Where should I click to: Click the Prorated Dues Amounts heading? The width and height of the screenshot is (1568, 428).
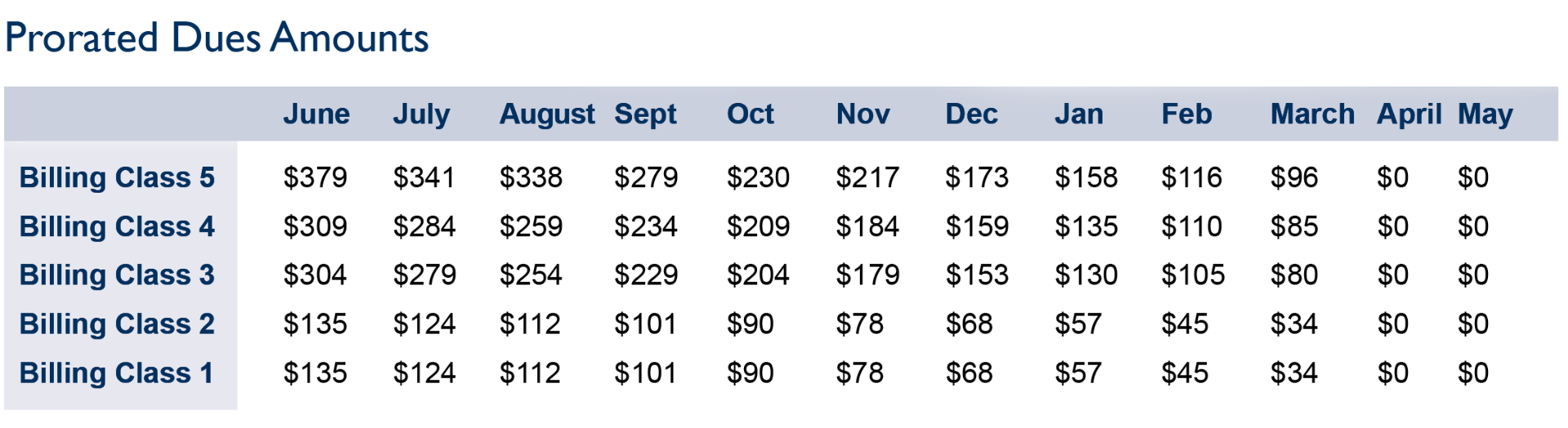tap(216, 38)
